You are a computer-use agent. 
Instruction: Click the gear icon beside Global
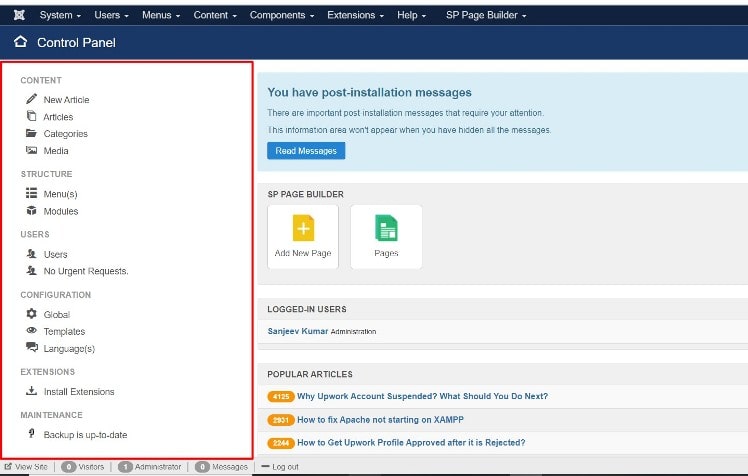pos(31,313)
